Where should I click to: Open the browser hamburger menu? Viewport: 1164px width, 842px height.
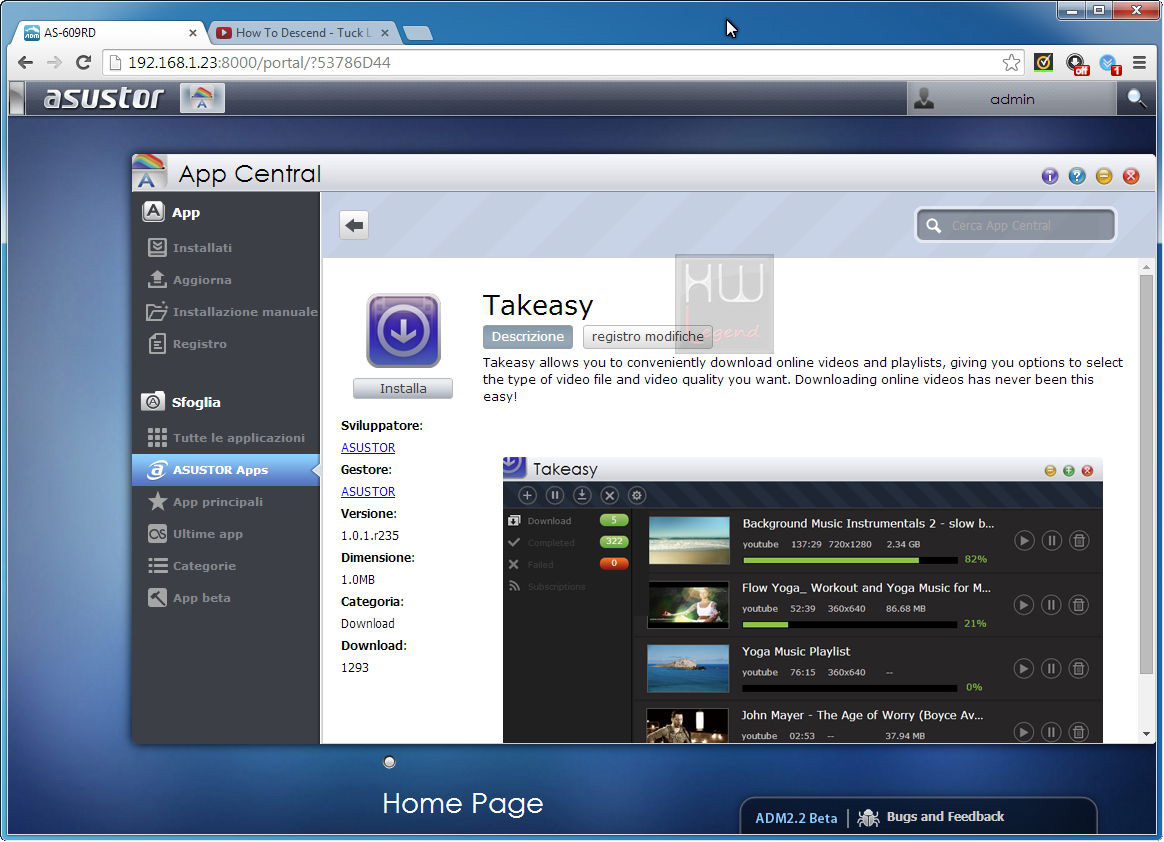1140,62
